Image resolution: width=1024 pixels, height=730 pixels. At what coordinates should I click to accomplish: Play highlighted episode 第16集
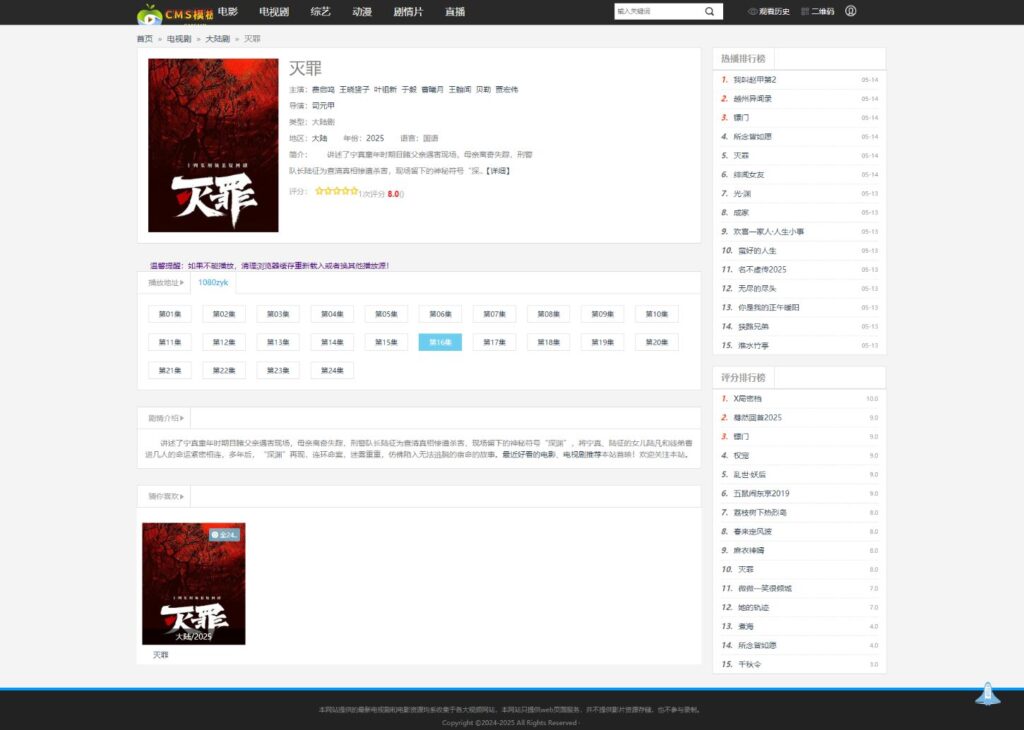click(x=440, y=342)
